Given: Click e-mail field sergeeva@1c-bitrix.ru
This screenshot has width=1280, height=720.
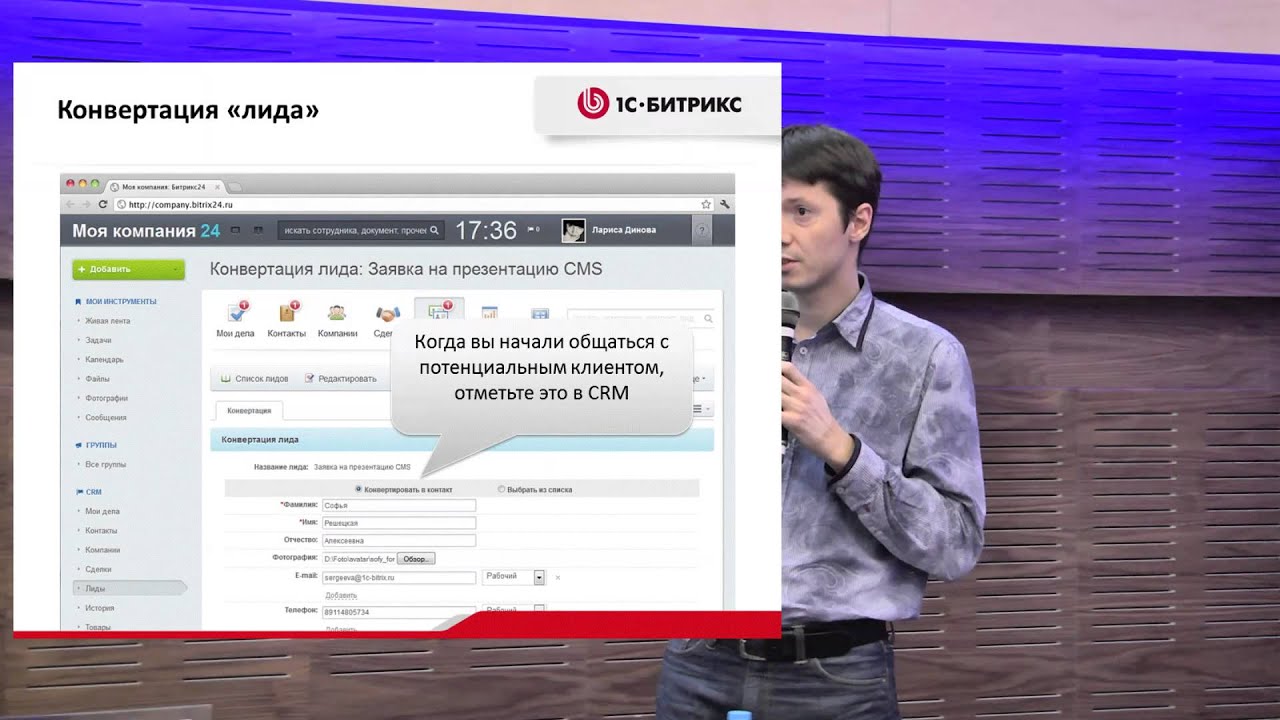Looking at the screenshot, I should [x=399, y=578].
